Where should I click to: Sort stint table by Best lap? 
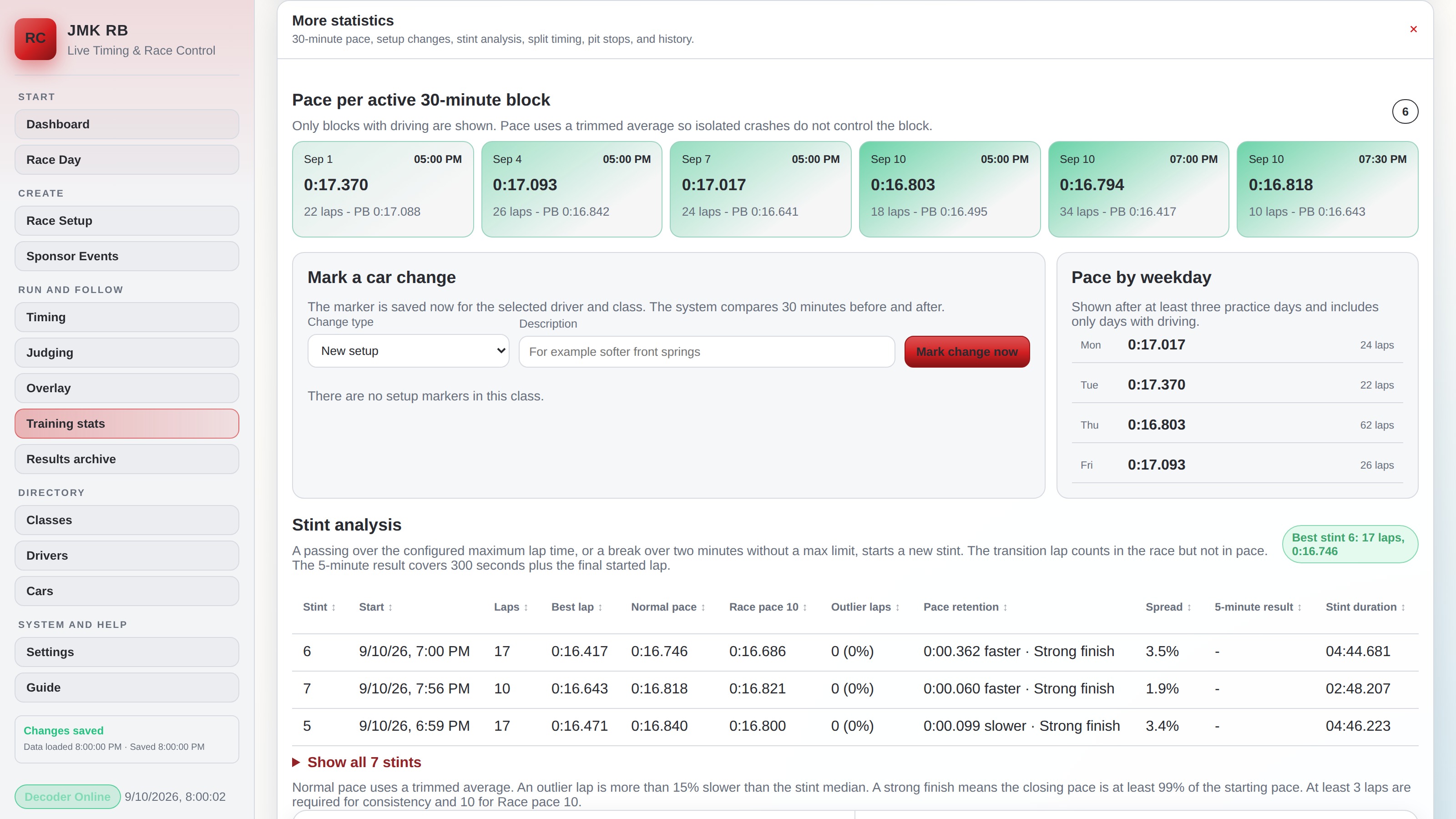tap(576, 607)
